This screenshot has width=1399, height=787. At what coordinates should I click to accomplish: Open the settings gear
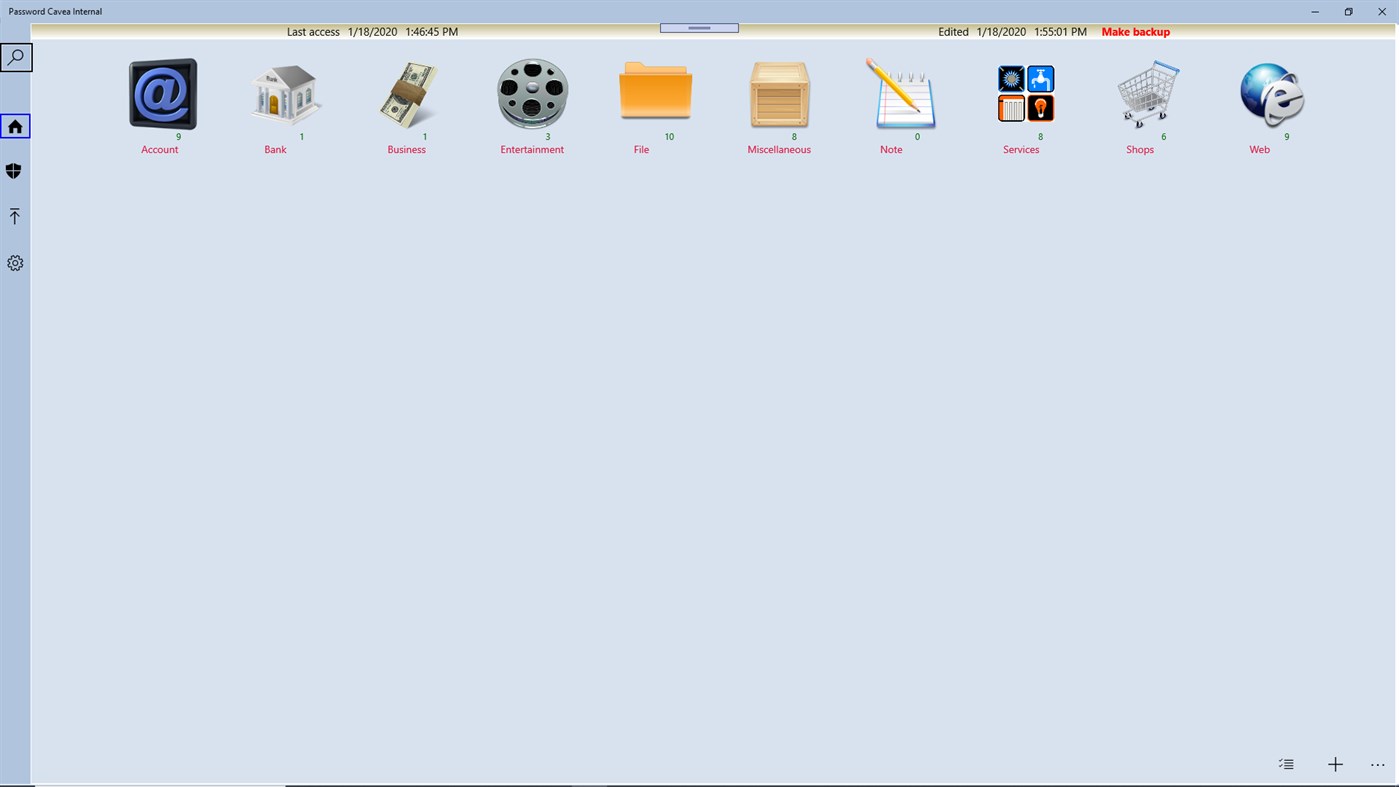pos(14,262)
